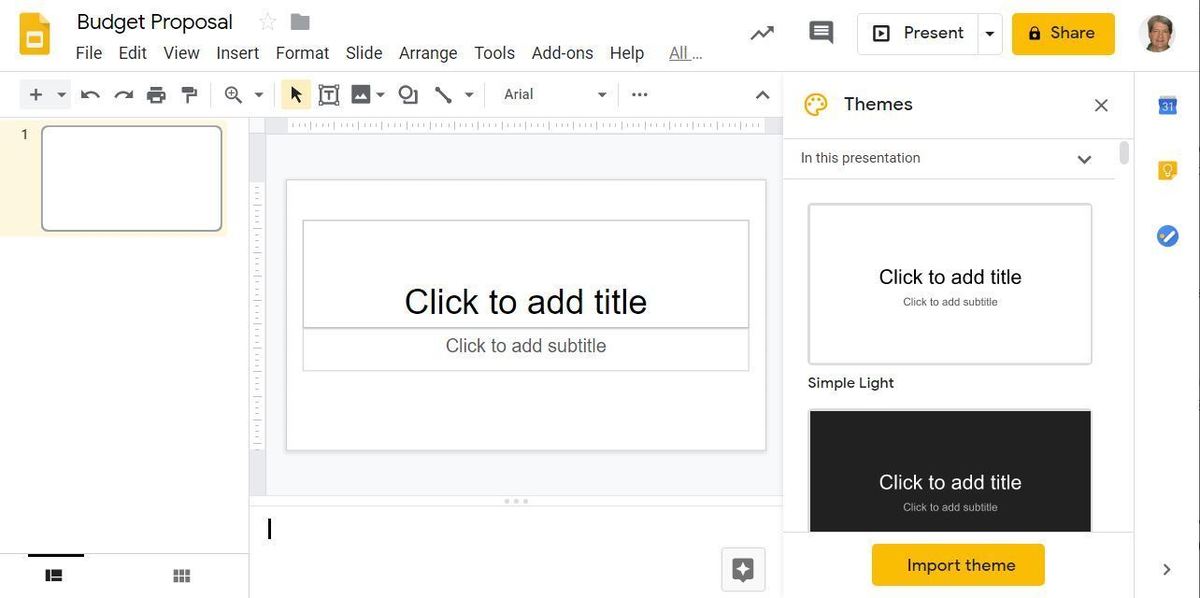Click the Undo arrow icon
The height and width of the screenshot is (598, 1200).
90,95
